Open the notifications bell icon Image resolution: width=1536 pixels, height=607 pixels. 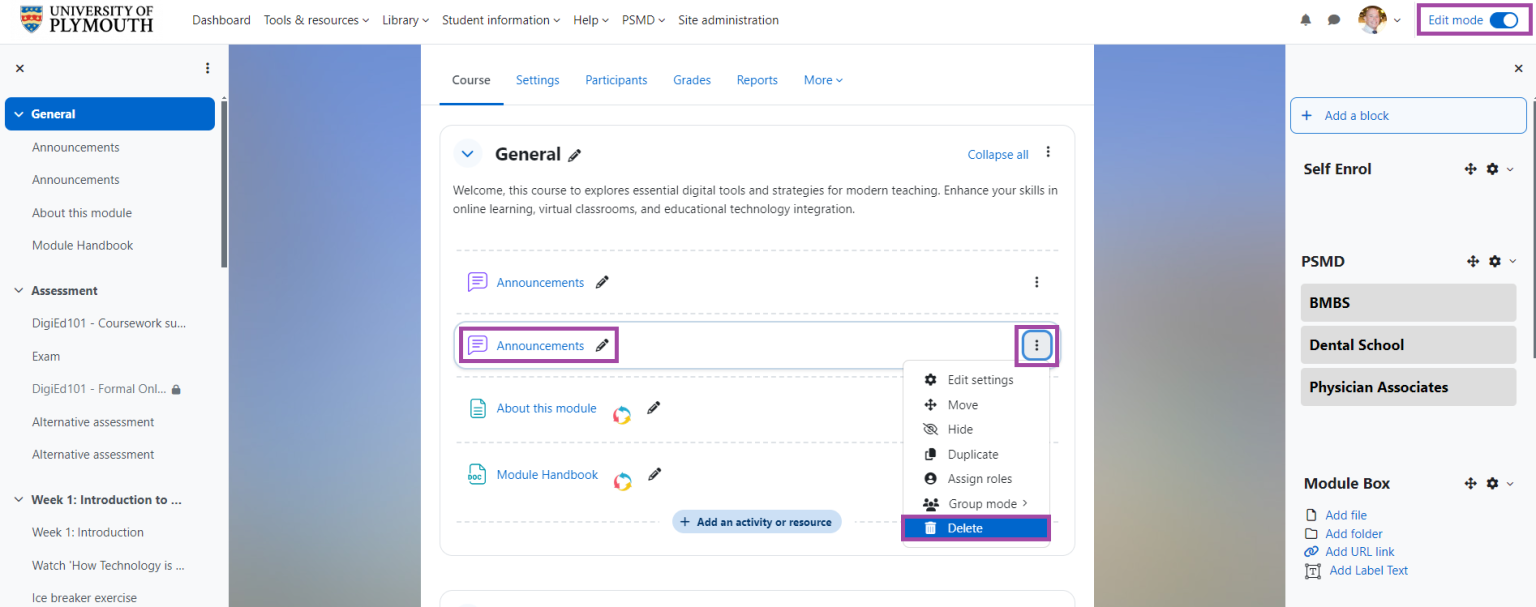(1305, 20)
